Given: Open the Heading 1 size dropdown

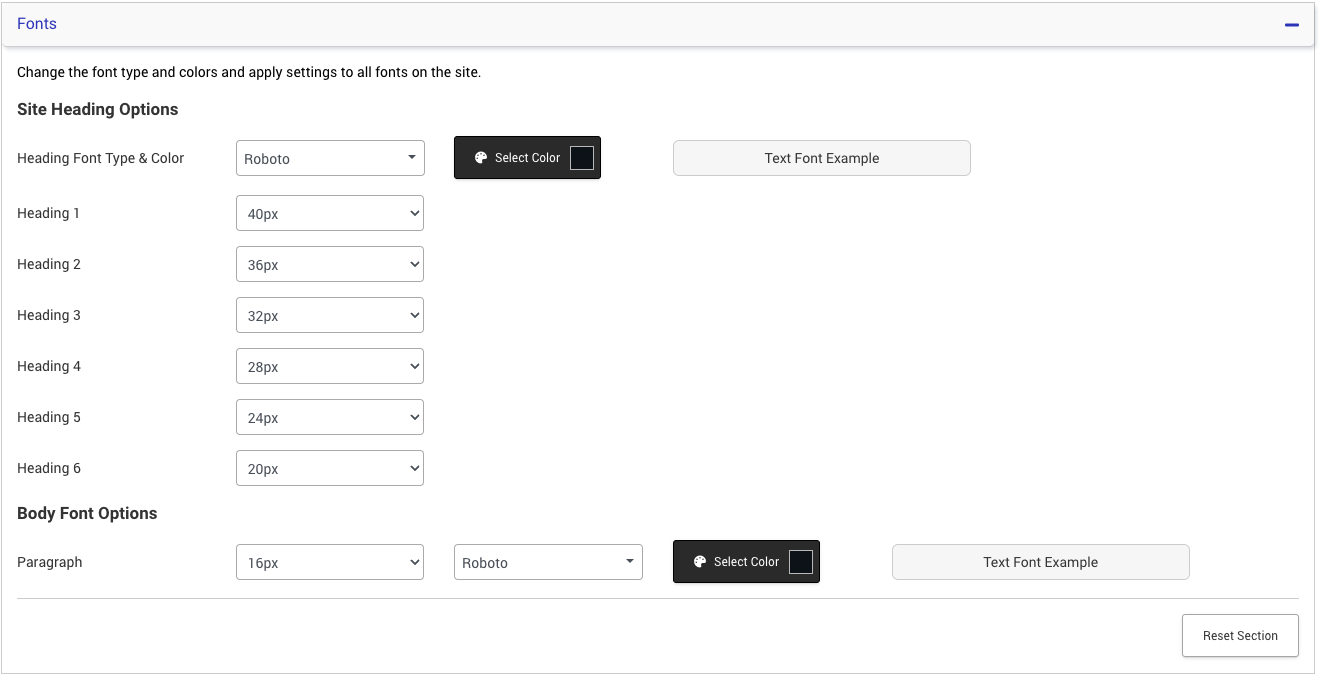Looking at the screenshot, I should pyautogui.click(x=330, y=213).
